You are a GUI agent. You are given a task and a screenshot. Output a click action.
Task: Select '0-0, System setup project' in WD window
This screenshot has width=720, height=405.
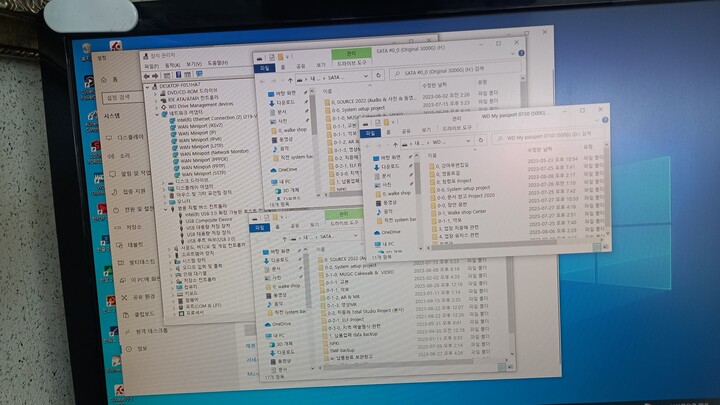[462, 189]
